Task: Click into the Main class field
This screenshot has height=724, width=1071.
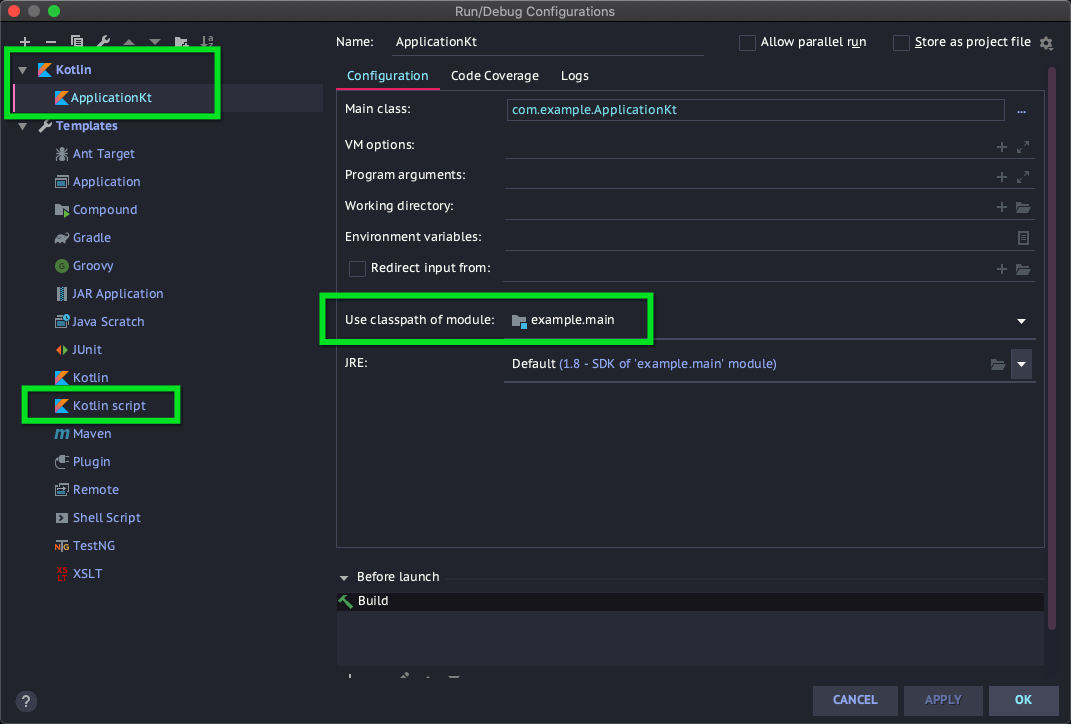Action: (755, 110)
